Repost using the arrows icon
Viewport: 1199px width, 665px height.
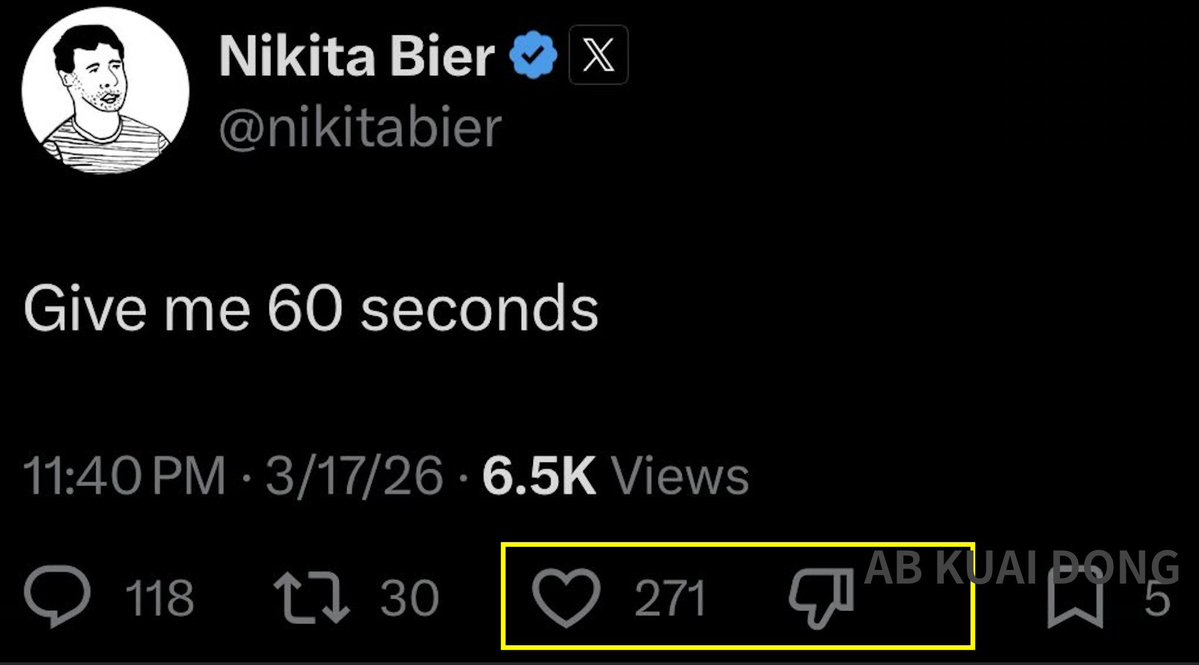312,598
